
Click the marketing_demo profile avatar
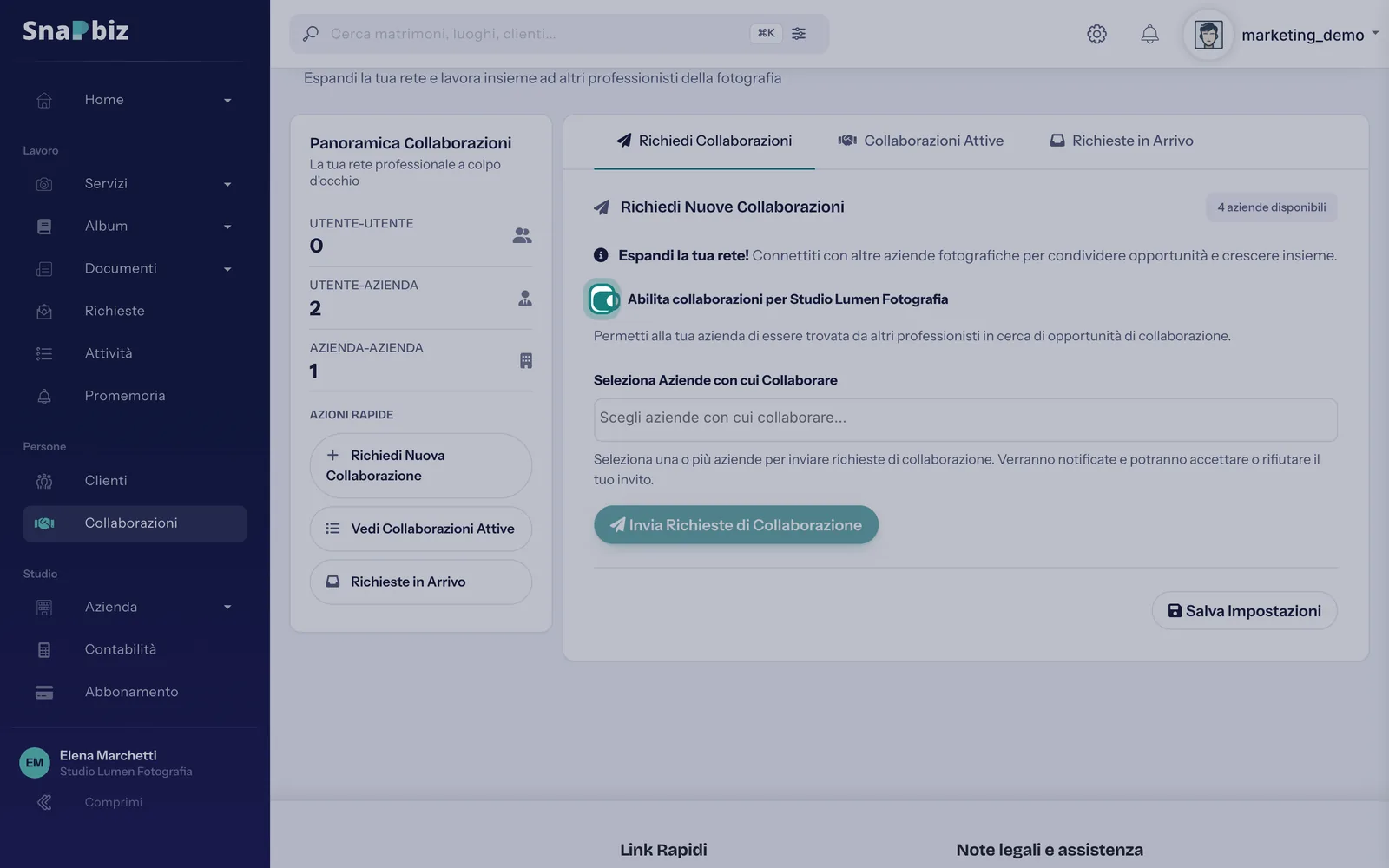pos(1208,35)
